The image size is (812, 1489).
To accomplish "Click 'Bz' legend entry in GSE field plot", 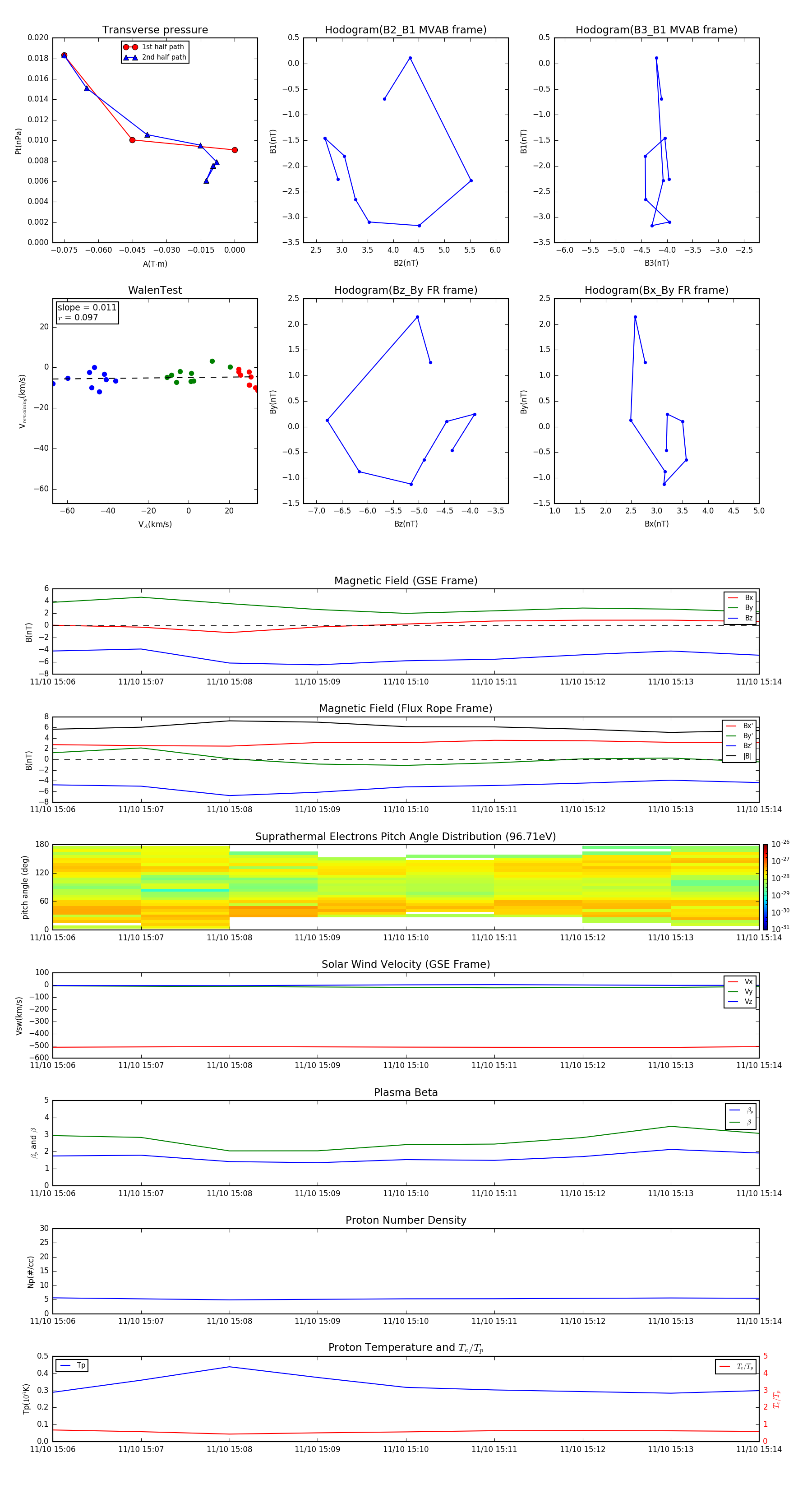I will (x=740, y=619).
